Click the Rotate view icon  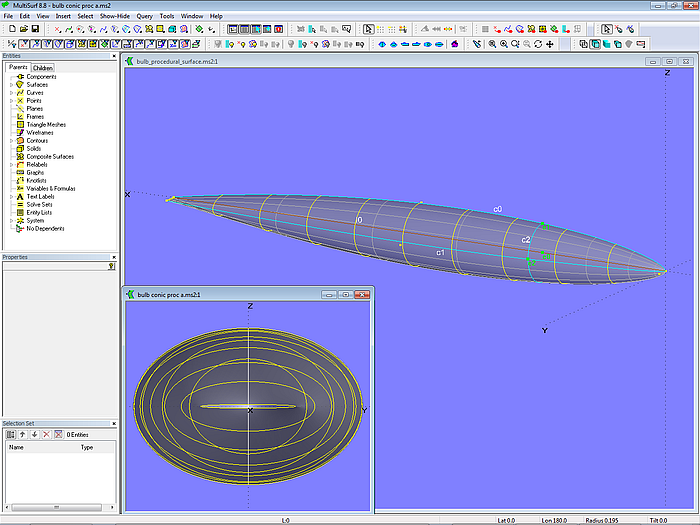click(x=538, y=44)
